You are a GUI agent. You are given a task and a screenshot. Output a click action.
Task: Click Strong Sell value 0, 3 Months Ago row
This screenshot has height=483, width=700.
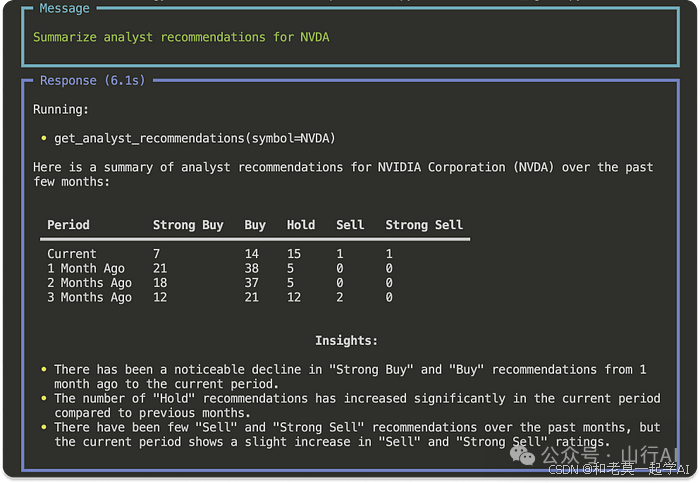(x=389, y=297)
